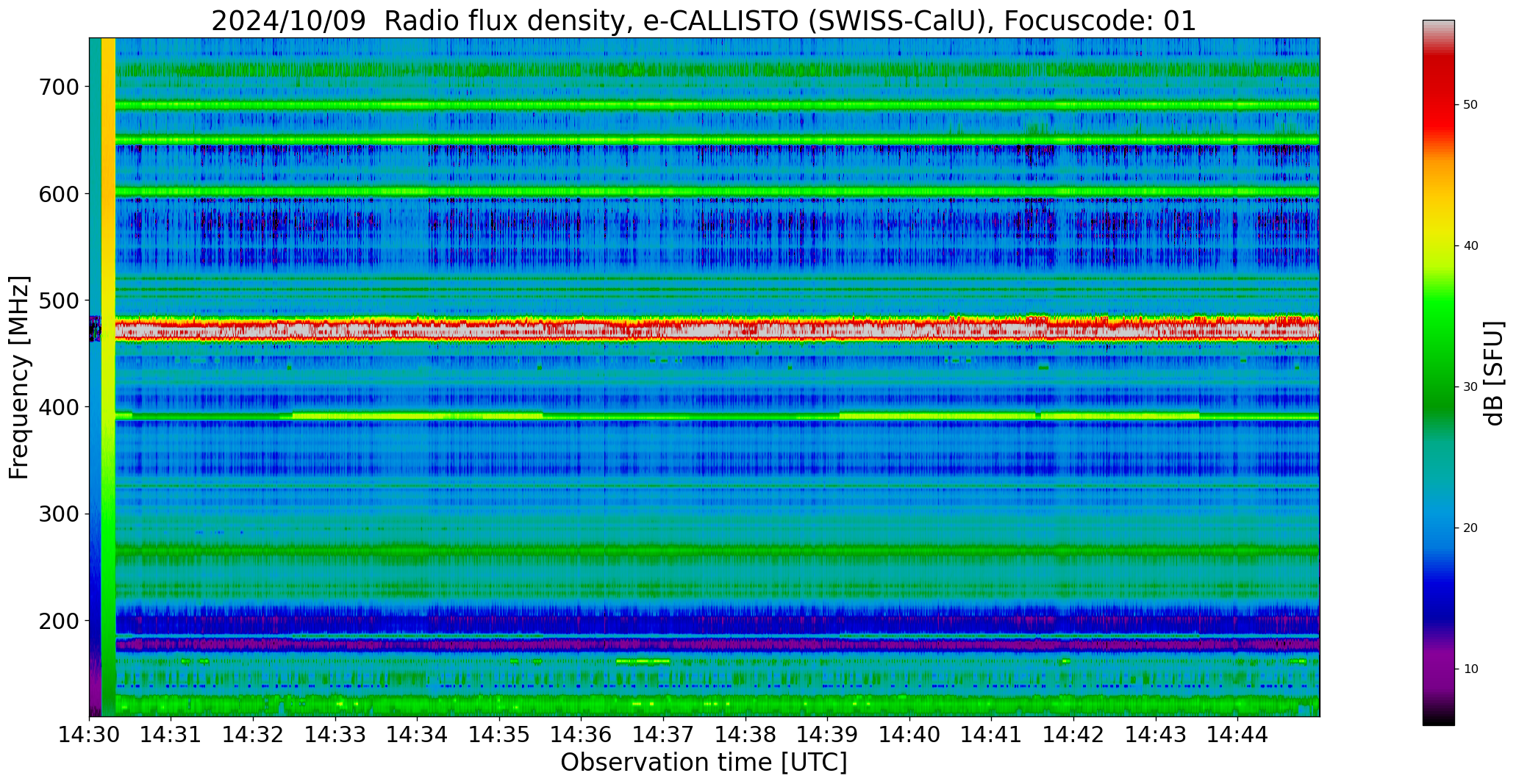Click the colorbar tick label 20
Screen dimensions: 1516x784
point(1470,528)
